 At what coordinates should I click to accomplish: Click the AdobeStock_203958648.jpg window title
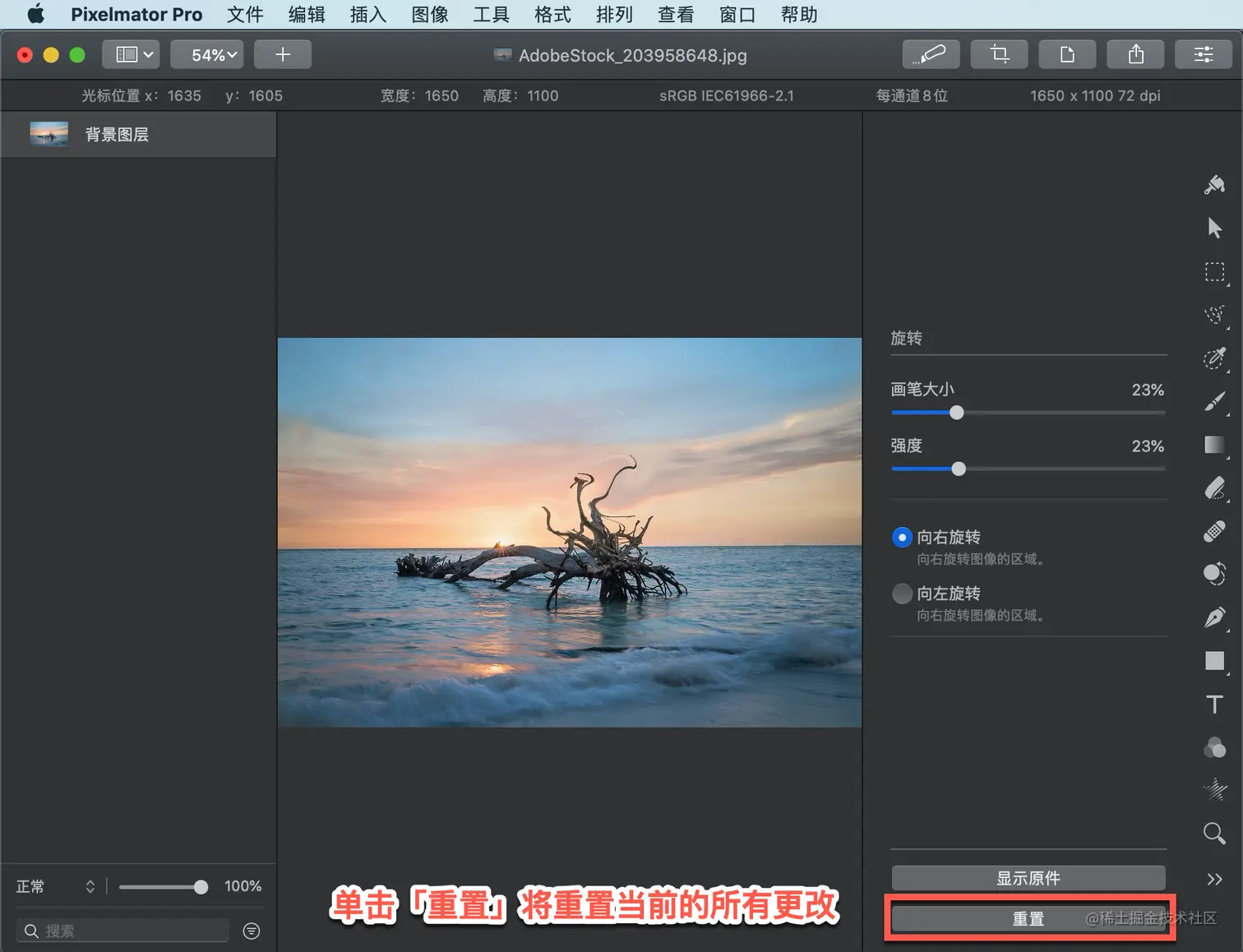coord(633,55)
